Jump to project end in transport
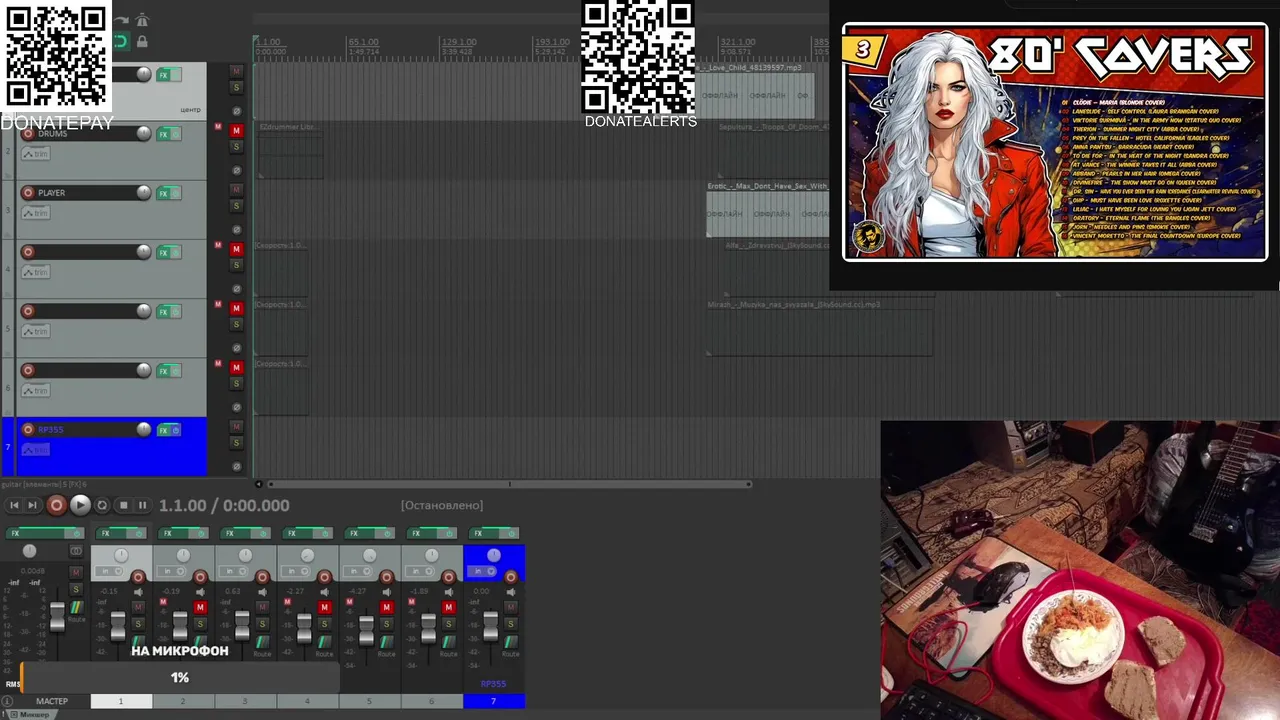This screenshot has height=720, width=1280. 32,506
